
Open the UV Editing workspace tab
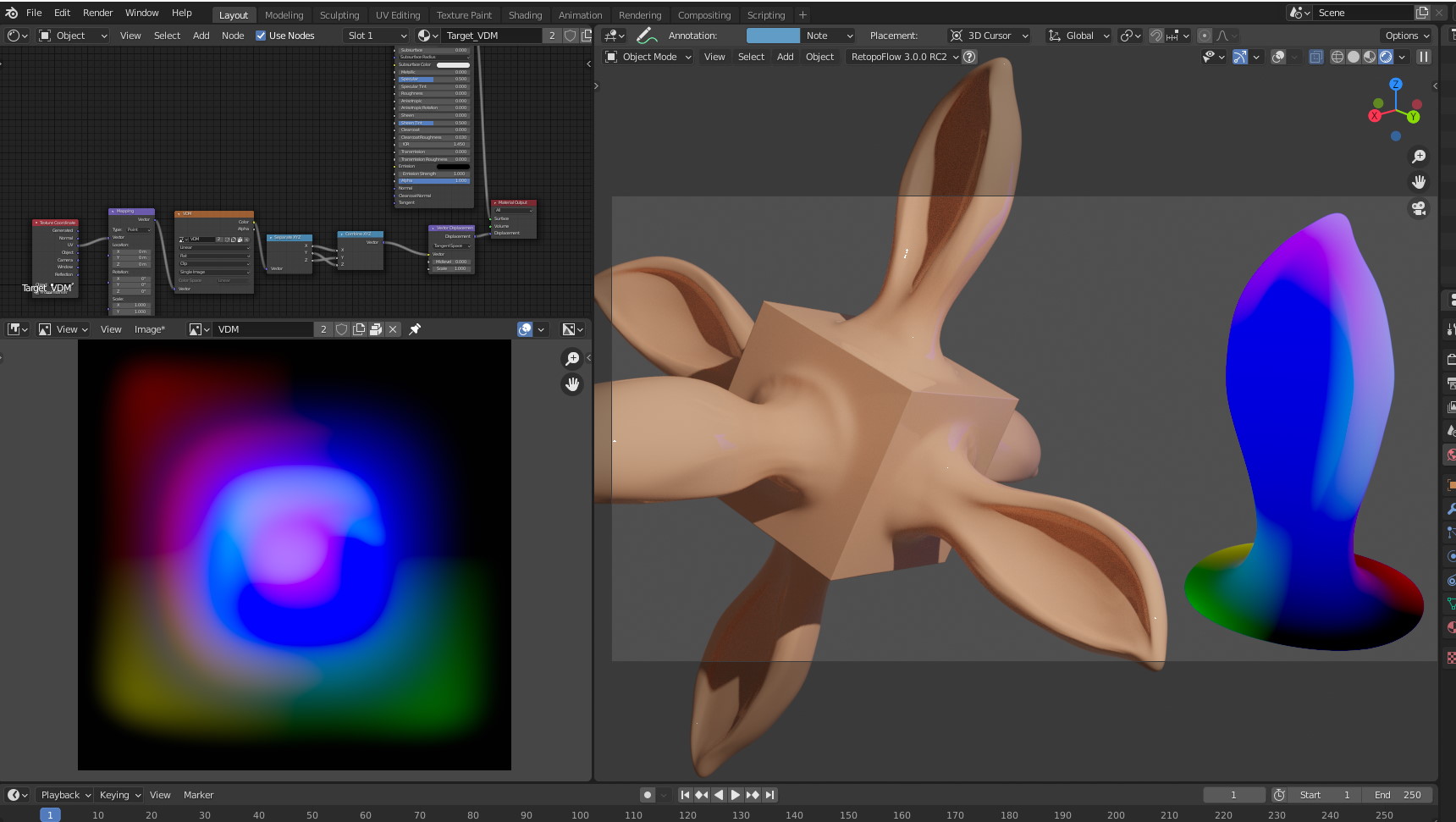[398, 15]
